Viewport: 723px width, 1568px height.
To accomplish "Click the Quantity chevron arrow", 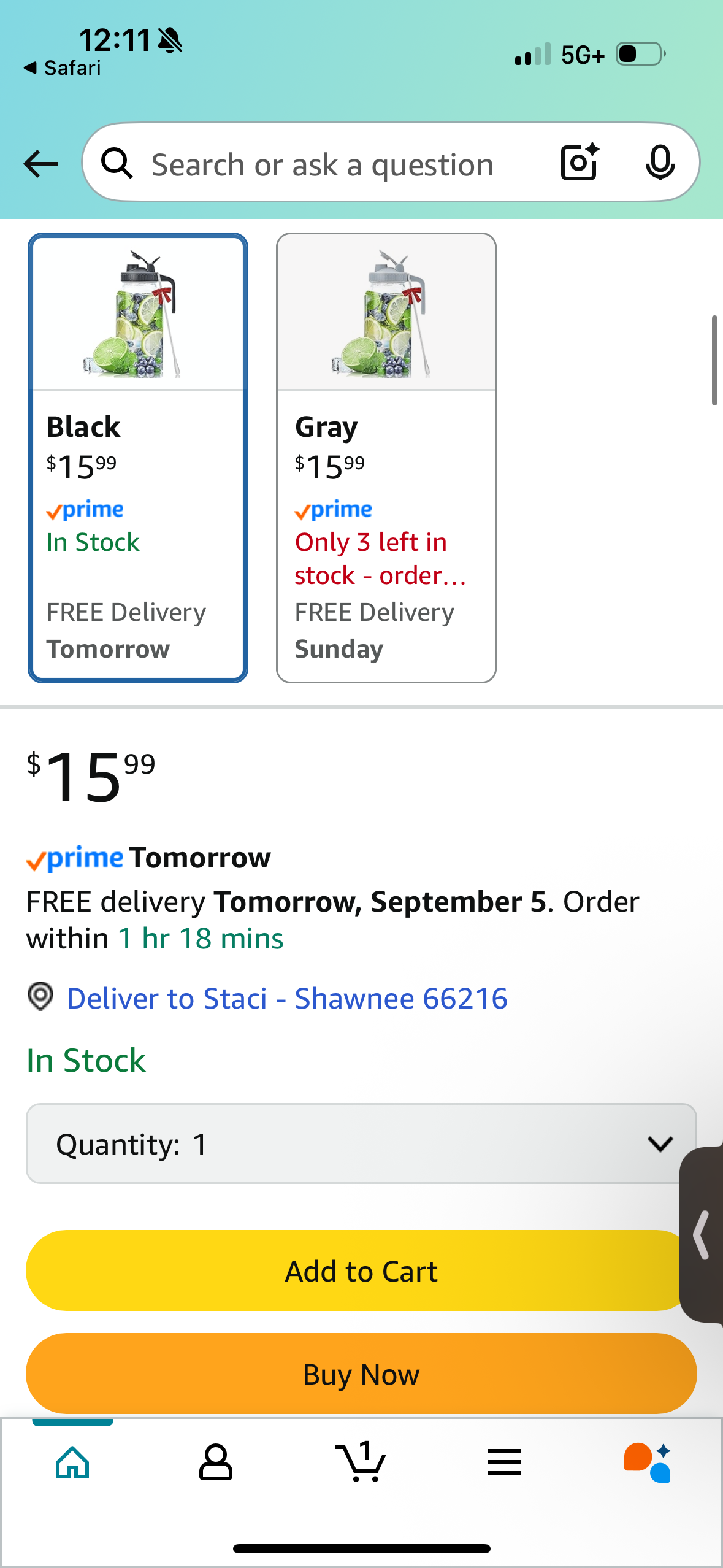I will [x=660, y=1143].
